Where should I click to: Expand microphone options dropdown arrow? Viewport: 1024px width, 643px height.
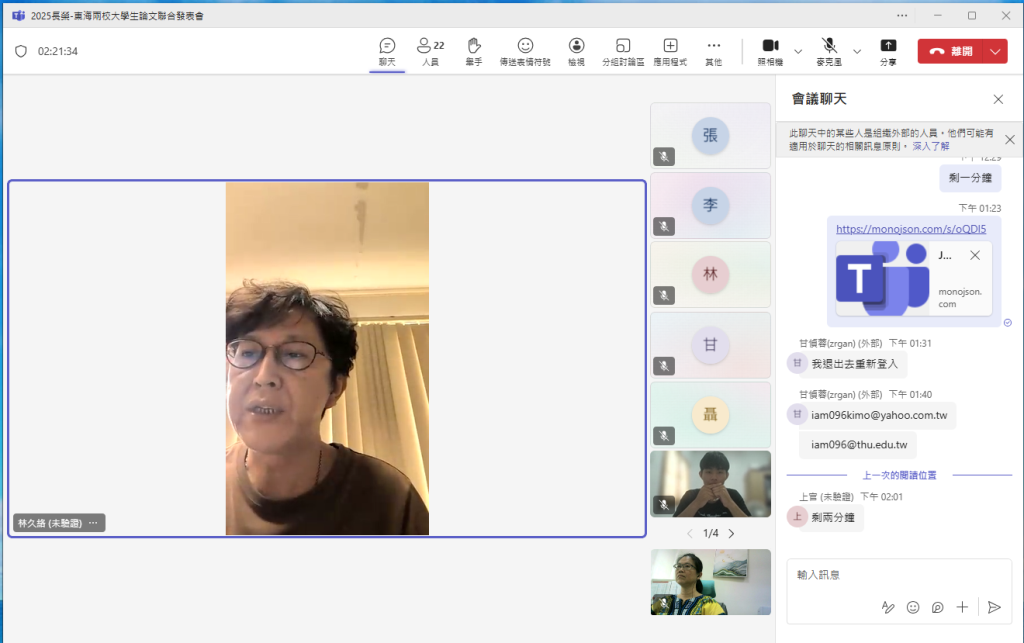pos(857,52)
